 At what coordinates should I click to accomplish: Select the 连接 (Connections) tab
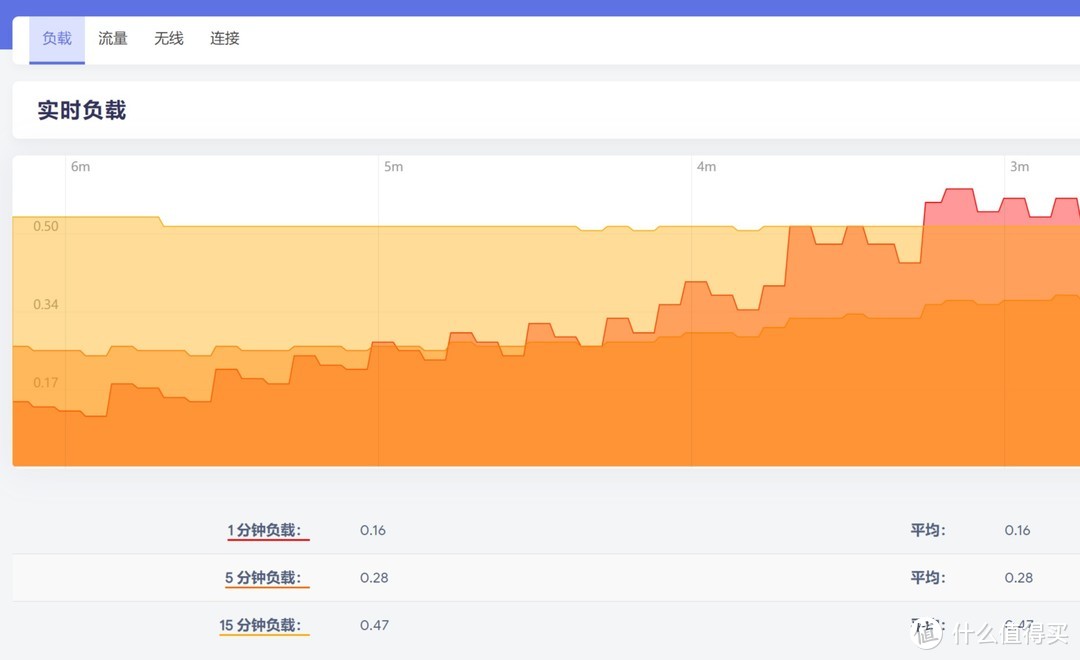[224, 38]
